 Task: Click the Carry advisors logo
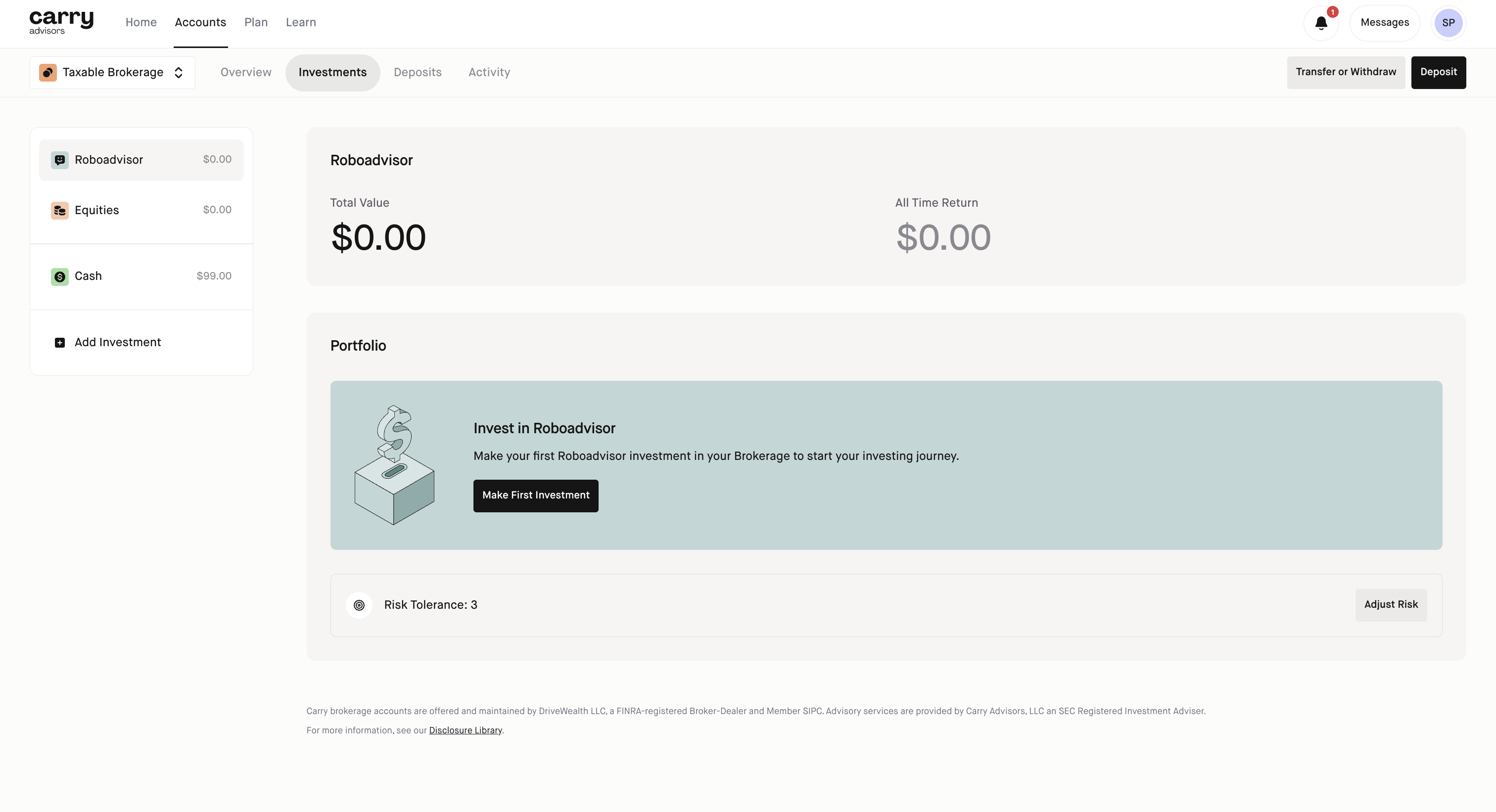(x=61, y=23)
